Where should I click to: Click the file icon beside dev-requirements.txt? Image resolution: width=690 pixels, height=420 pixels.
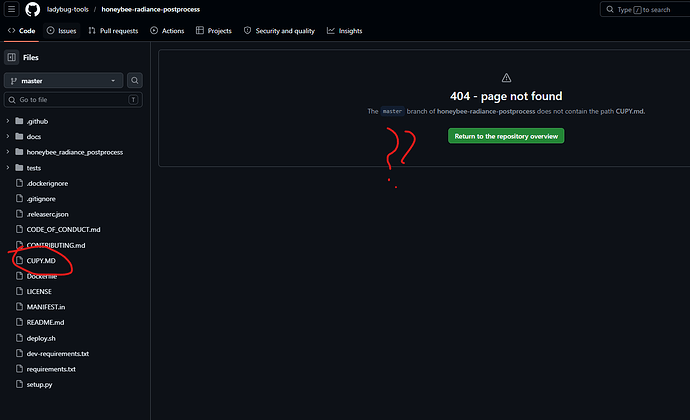[x=19, y=353]
